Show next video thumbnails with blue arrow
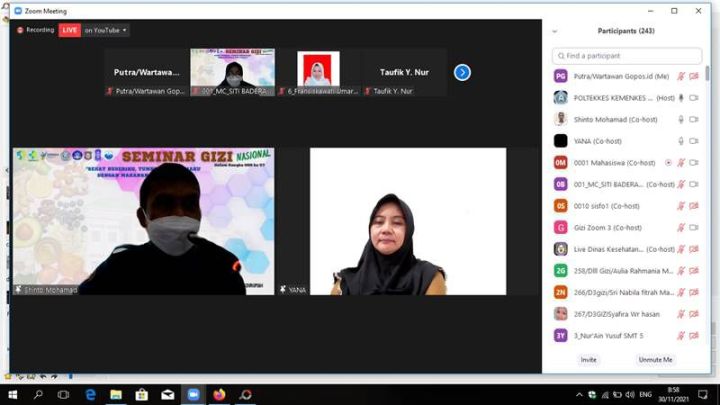The image size is (720, 405). click(462, 73)
